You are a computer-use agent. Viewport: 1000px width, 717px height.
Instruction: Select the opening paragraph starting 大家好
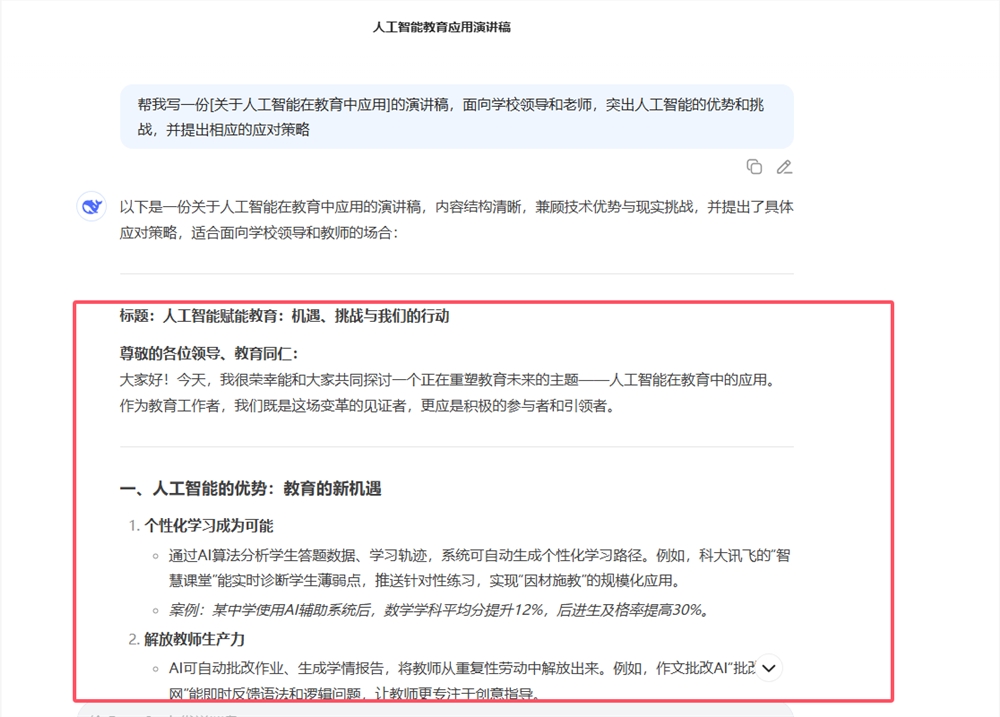pos(450,378)
